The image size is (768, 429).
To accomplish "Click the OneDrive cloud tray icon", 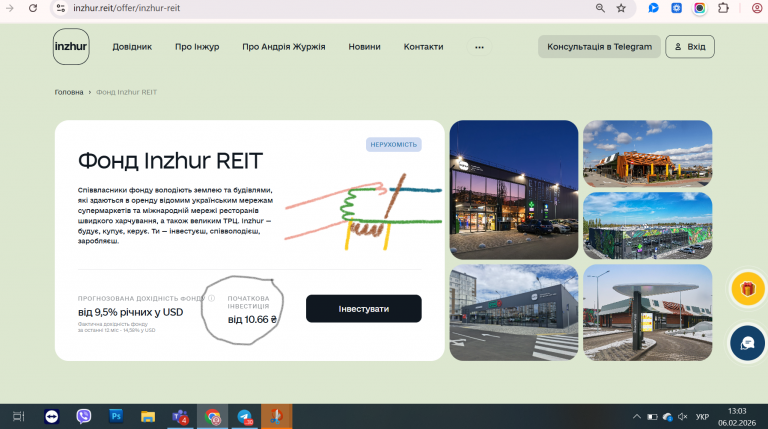I will [667, 417].
